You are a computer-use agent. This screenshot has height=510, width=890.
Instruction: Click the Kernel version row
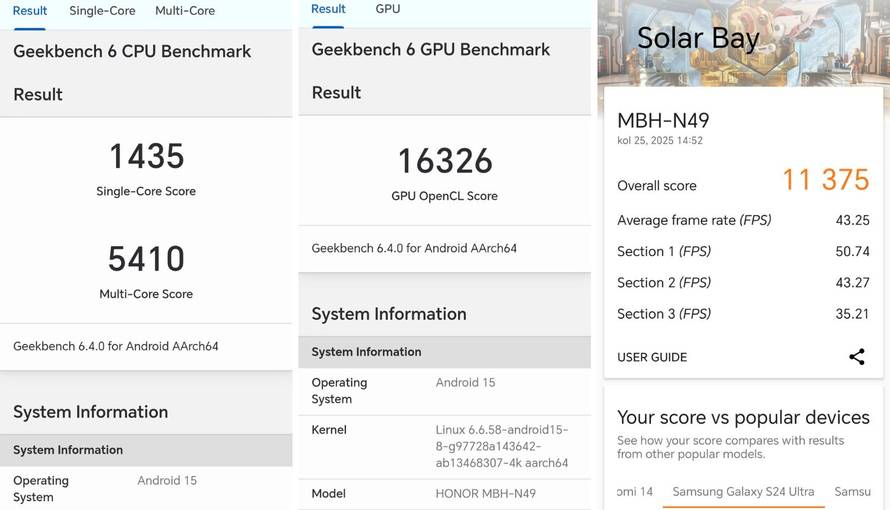pos(444,446)
